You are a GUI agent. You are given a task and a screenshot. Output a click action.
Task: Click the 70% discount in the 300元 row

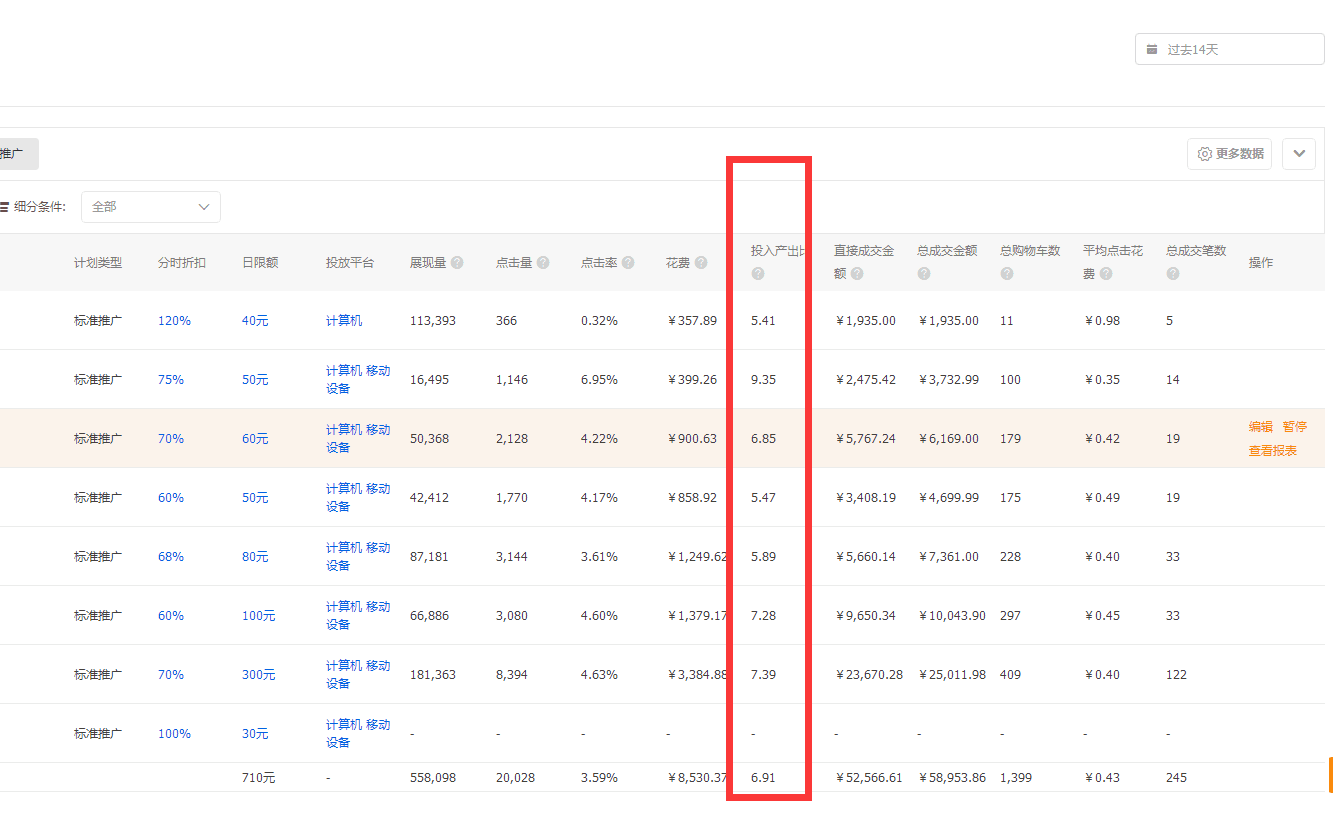point(171,675)
